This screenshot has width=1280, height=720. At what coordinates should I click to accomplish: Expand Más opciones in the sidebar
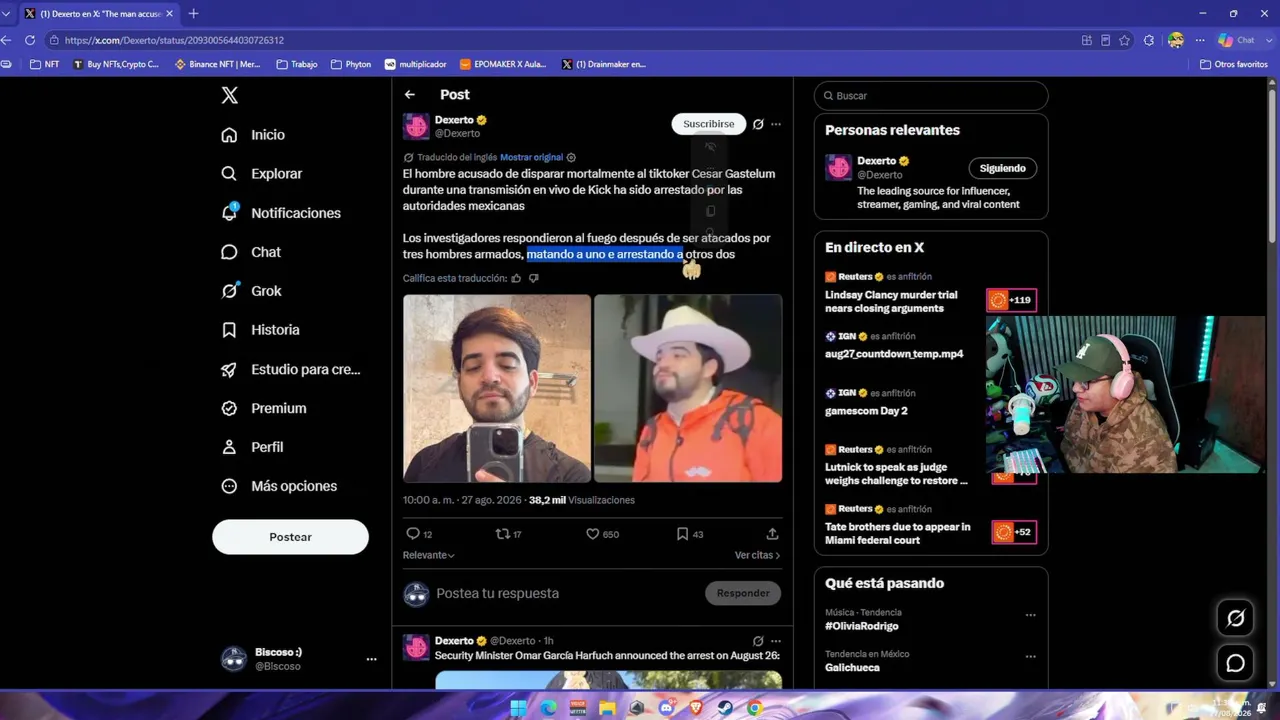click(279, 486)
